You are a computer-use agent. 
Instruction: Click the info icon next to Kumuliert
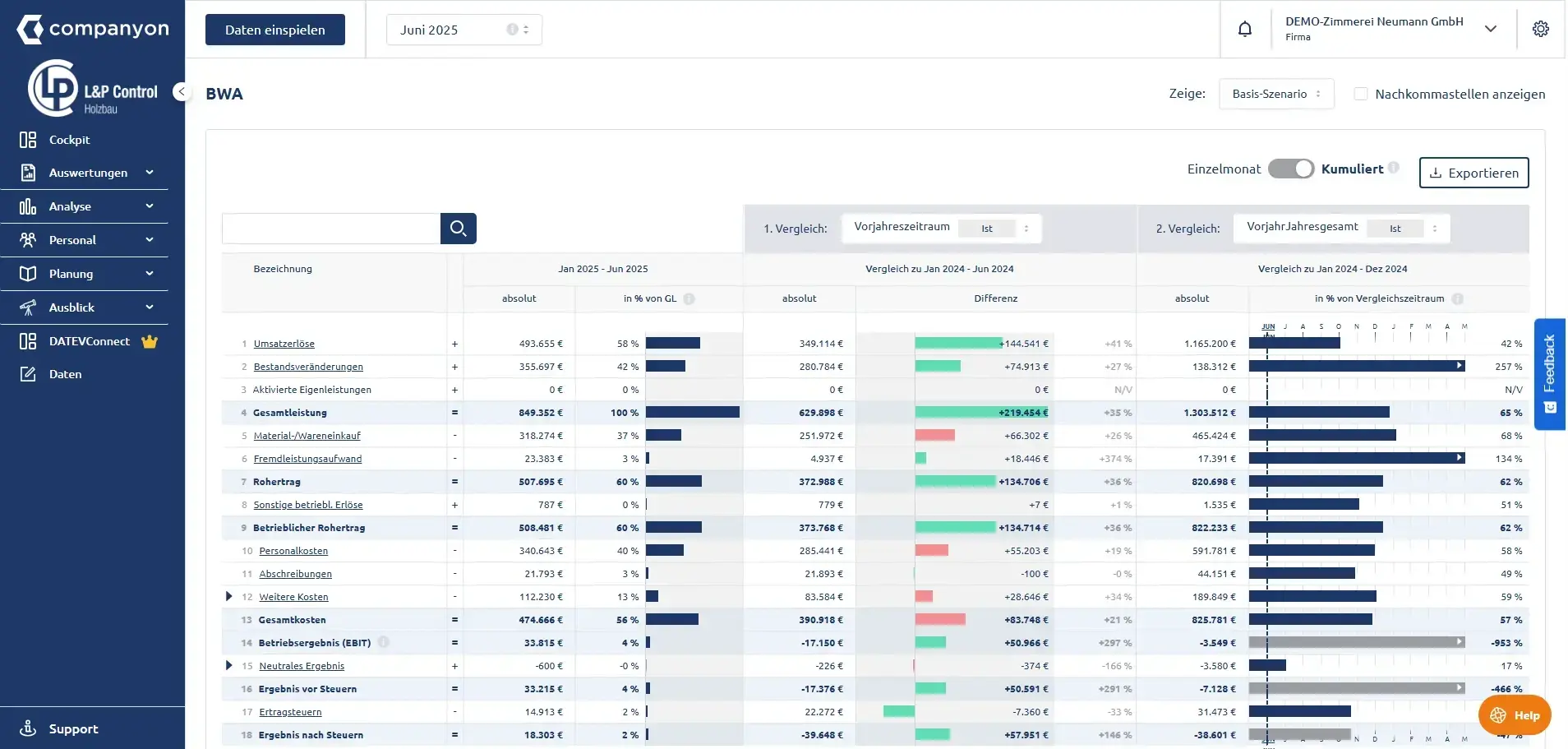pos(1394,168)
